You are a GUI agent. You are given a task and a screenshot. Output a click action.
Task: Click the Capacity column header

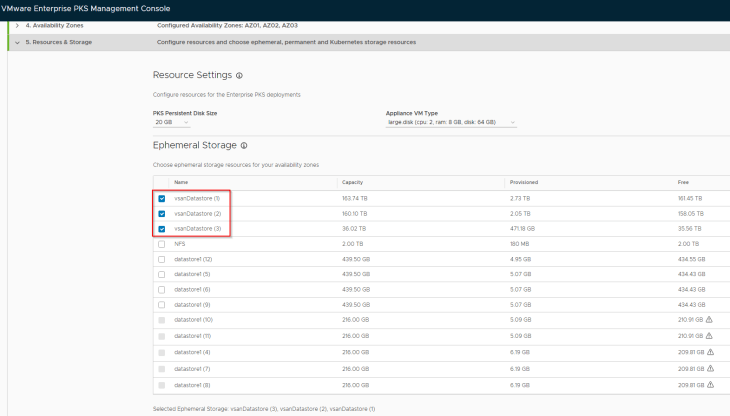coord(352,182)
